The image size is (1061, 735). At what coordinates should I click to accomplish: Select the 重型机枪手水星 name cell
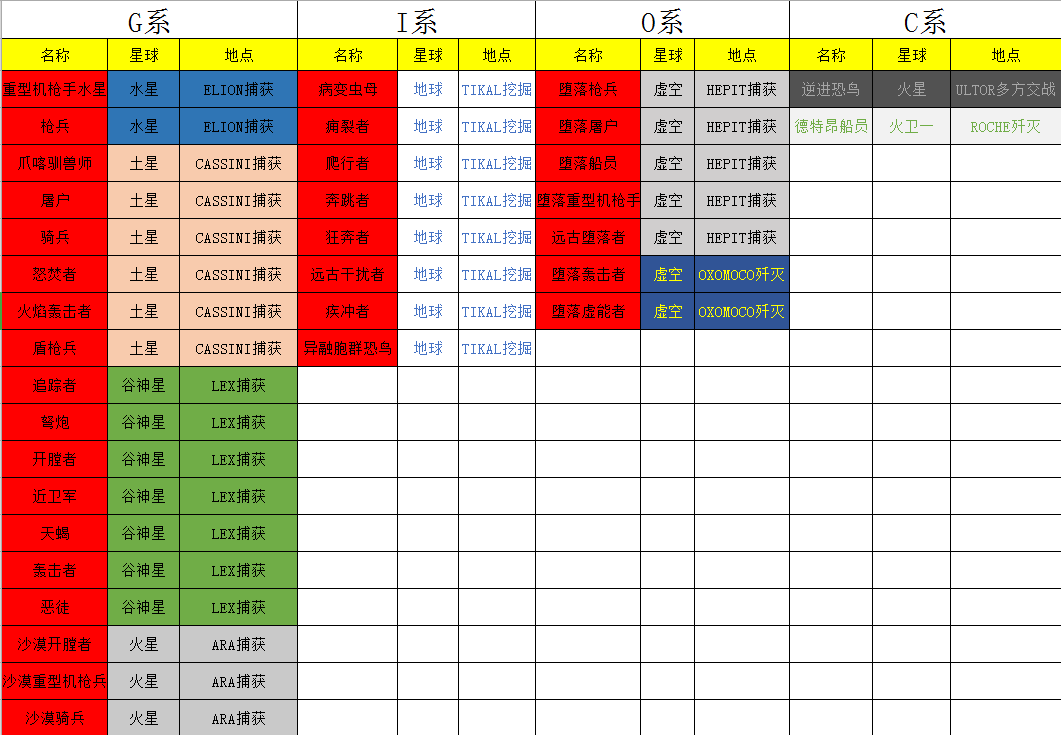click(55, 89)
